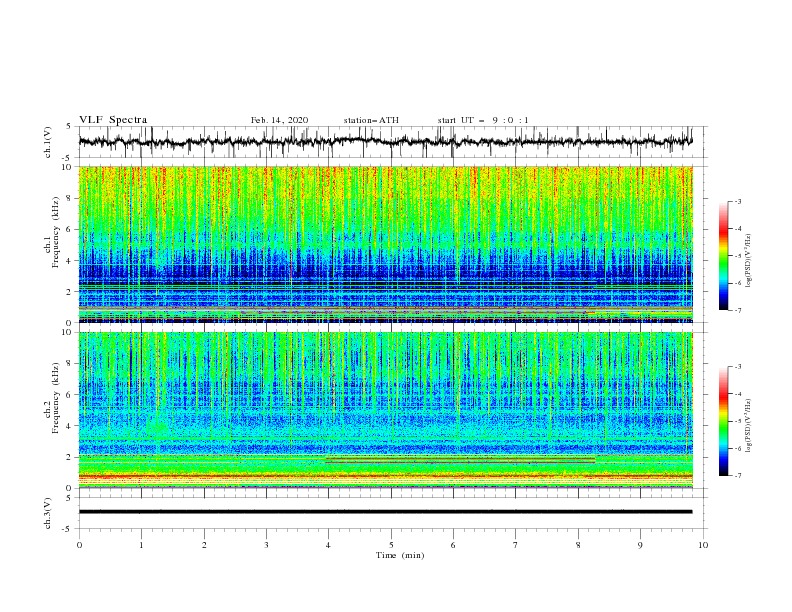
Task: Click the ch.3 voltage trace line
Action: tap(385, 512)
